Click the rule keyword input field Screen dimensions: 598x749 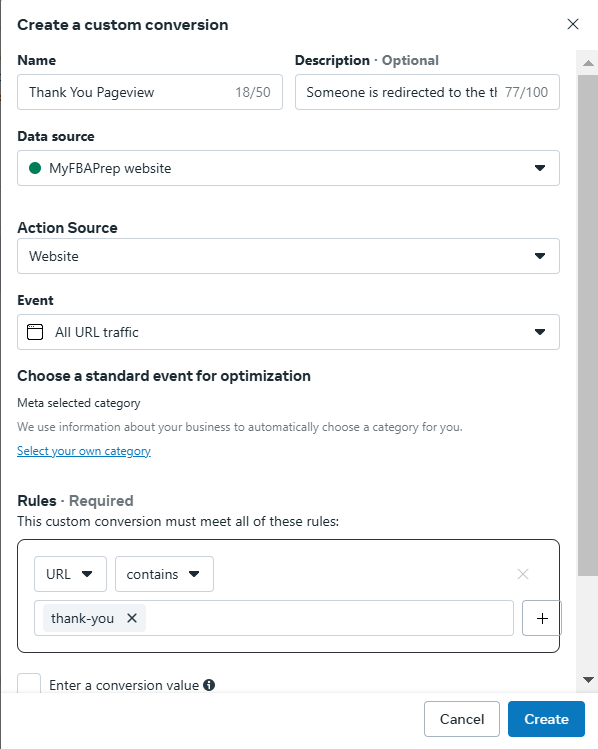(274, 618)
